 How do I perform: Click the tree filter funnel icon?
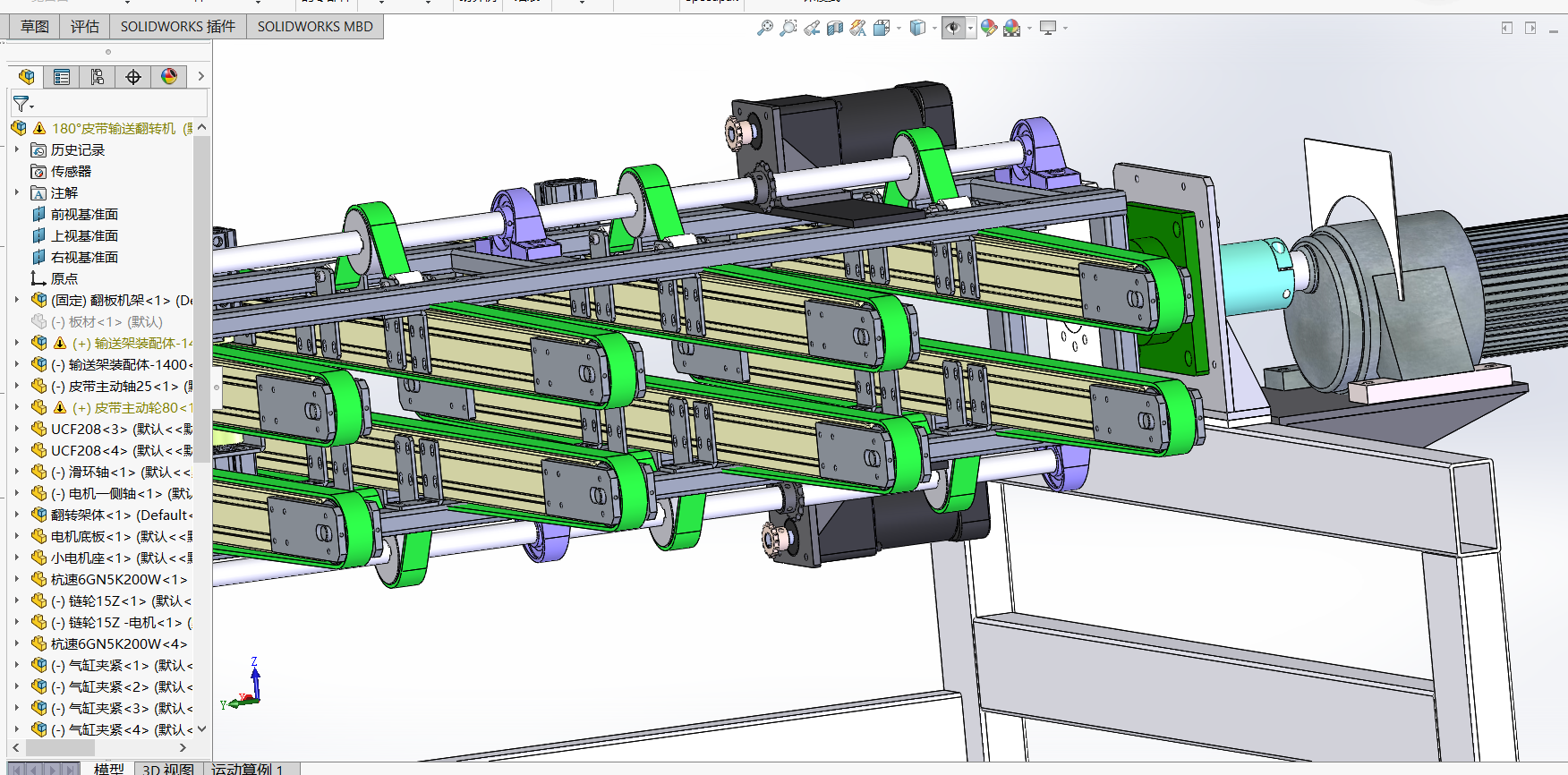point(21,104)
